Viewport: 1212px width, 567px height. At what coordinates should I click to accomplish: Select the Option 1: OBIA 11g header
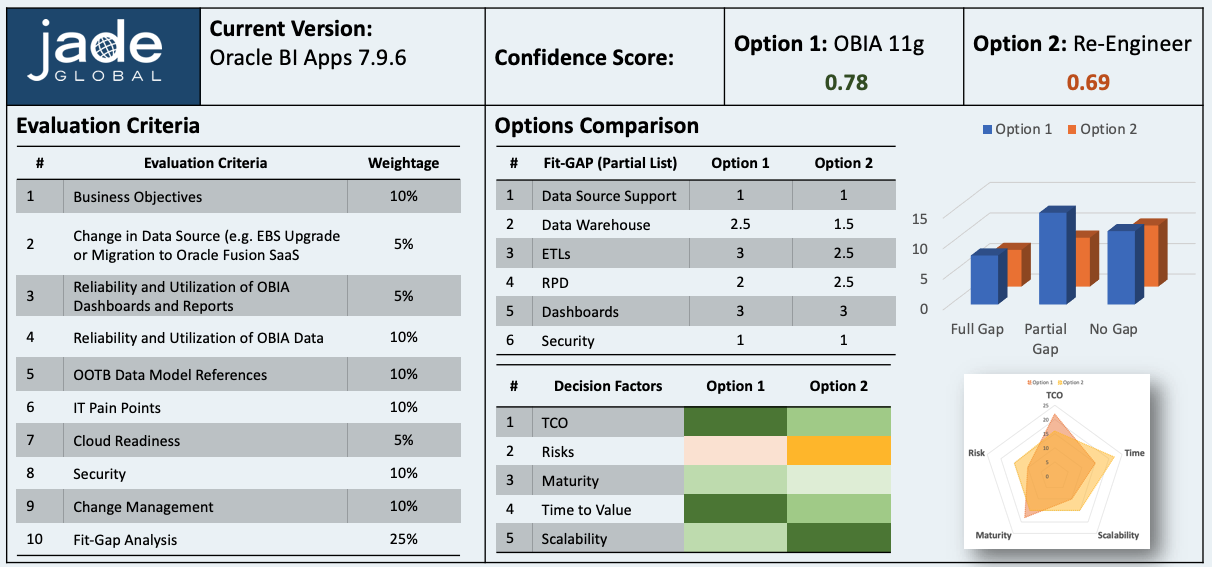click(844, 44)
